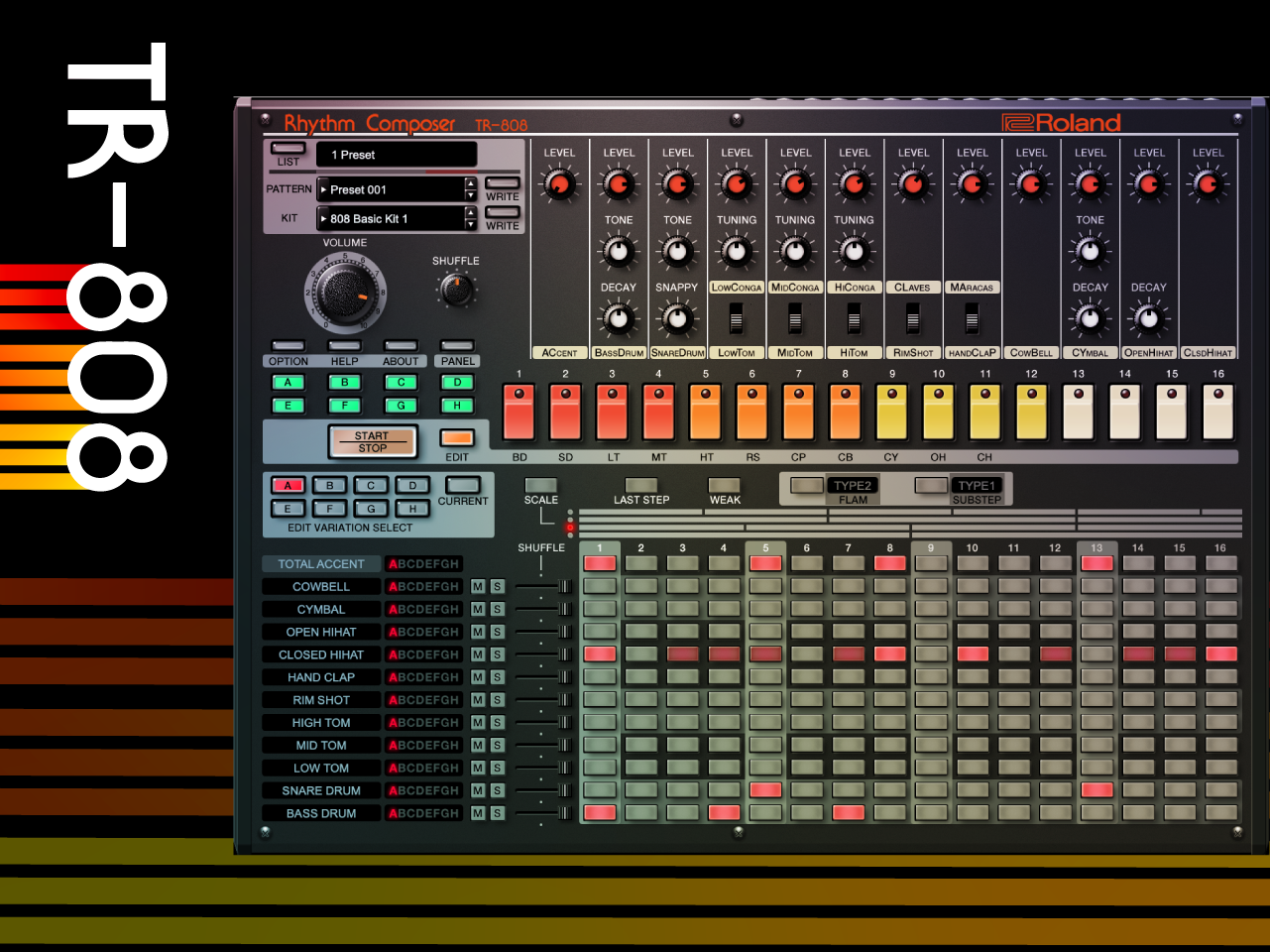The image size is (1270, 952).
Task: Toggle the HiConga/HiTom switch
Action: (854, 318)
